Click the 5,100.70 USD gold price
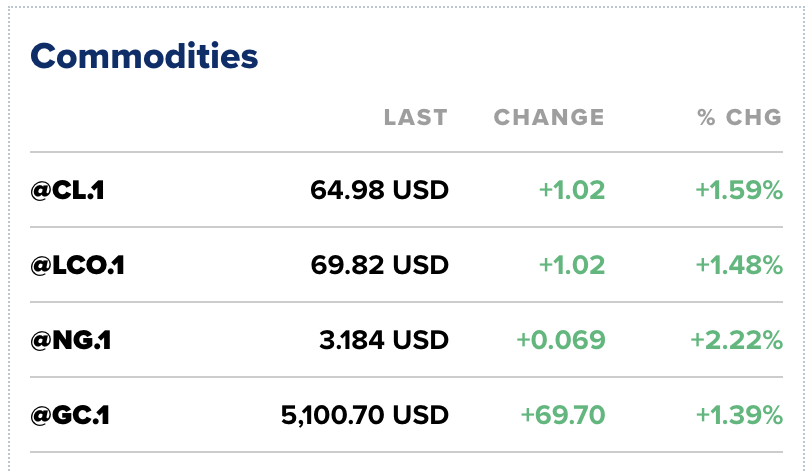Viewport: 812px width, 472px height. (365, 415)
